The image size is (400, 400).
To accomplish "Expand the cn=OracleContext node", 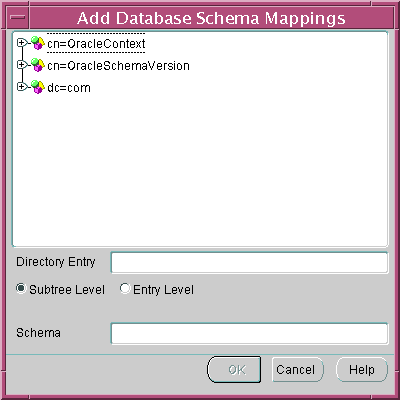I will (22, 43).
